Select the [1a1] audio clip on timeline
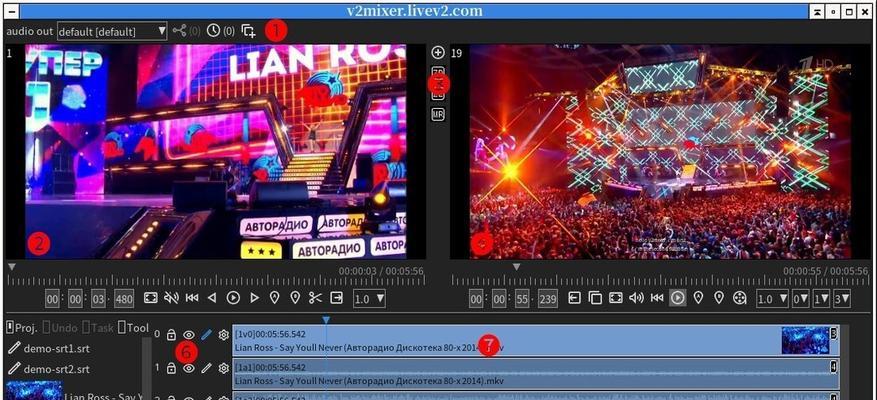877x400 pixels. click(x=535, y=374)
